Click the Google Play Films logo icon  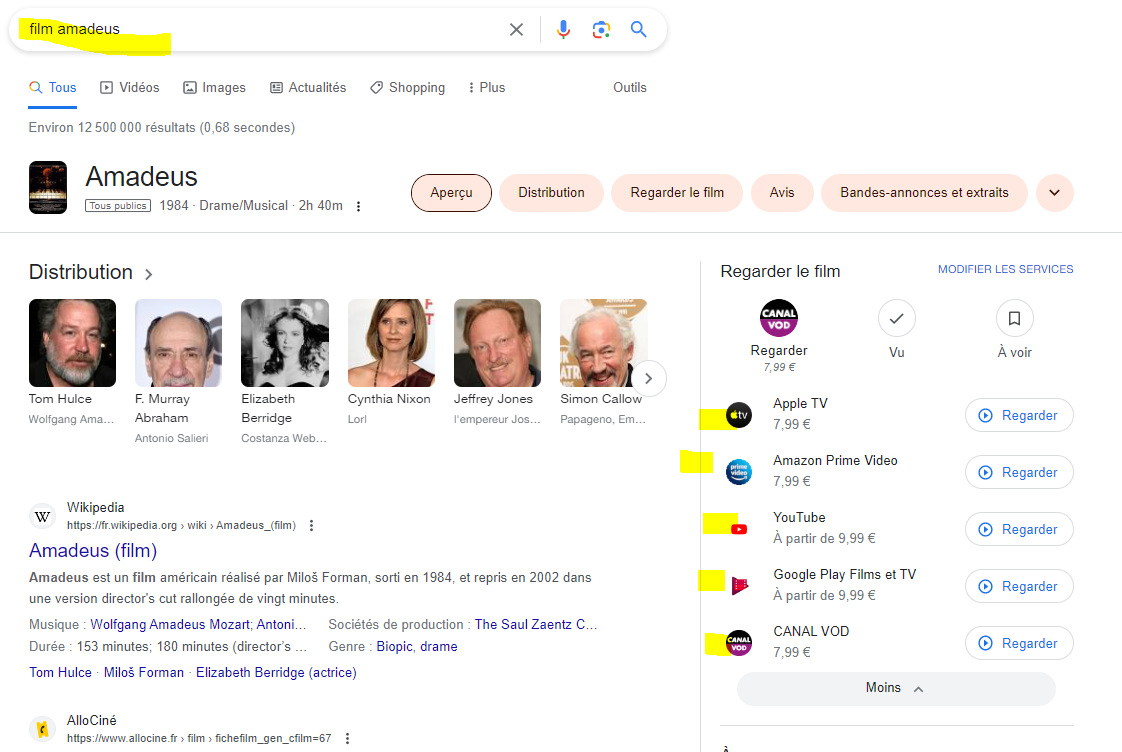tap(739, 586)
